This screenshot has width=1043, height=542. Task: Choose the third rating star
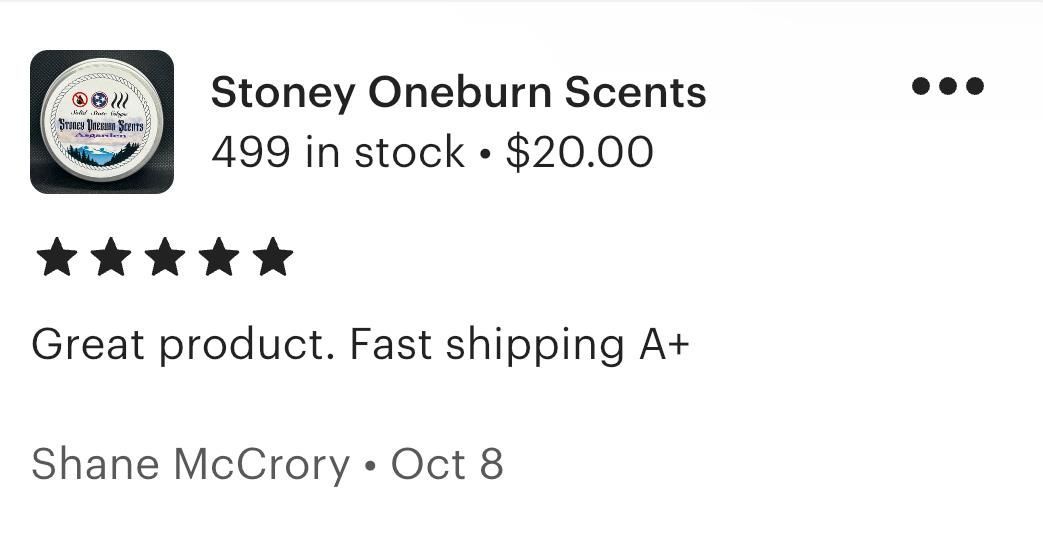tap(165, 257)
